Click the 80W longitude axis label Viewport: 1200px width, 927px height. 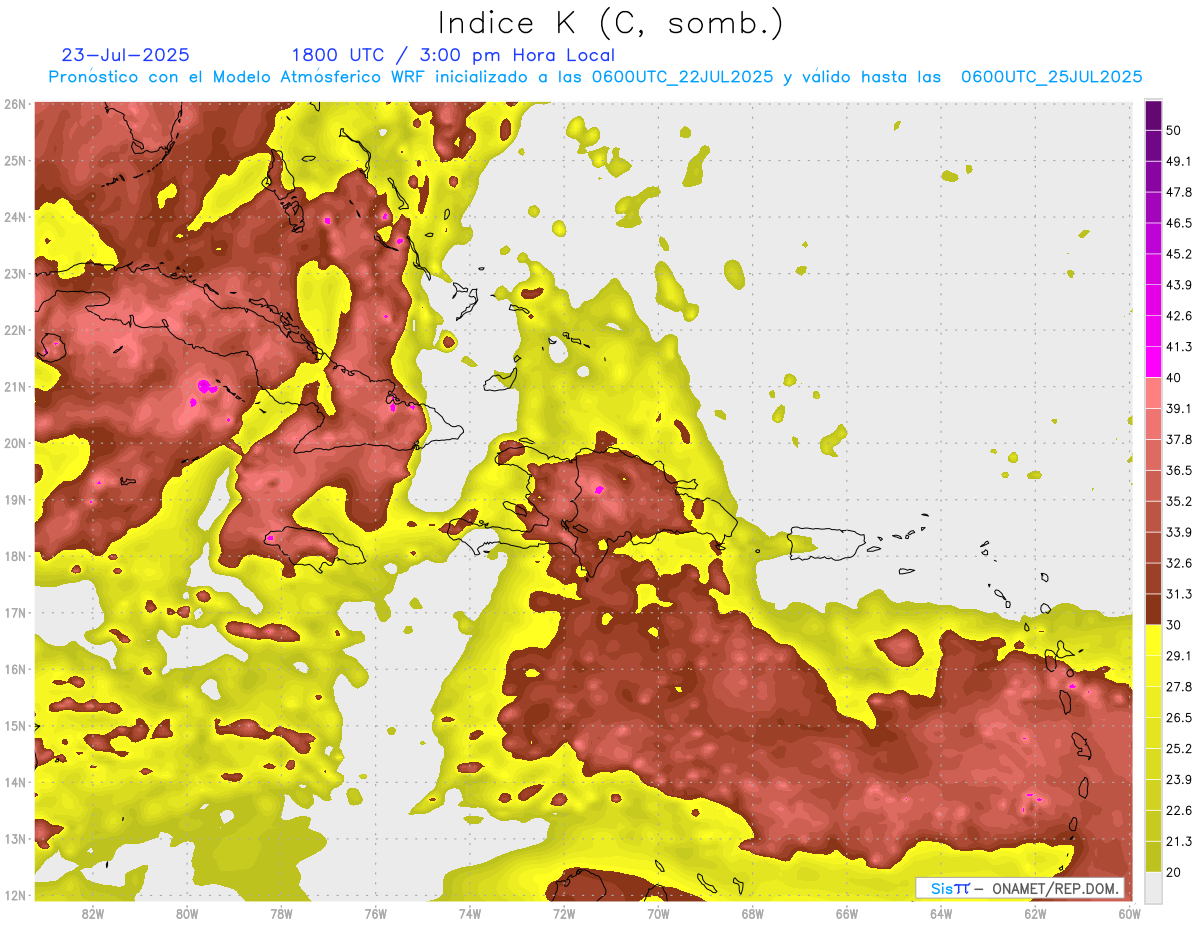tap(187, 914)
